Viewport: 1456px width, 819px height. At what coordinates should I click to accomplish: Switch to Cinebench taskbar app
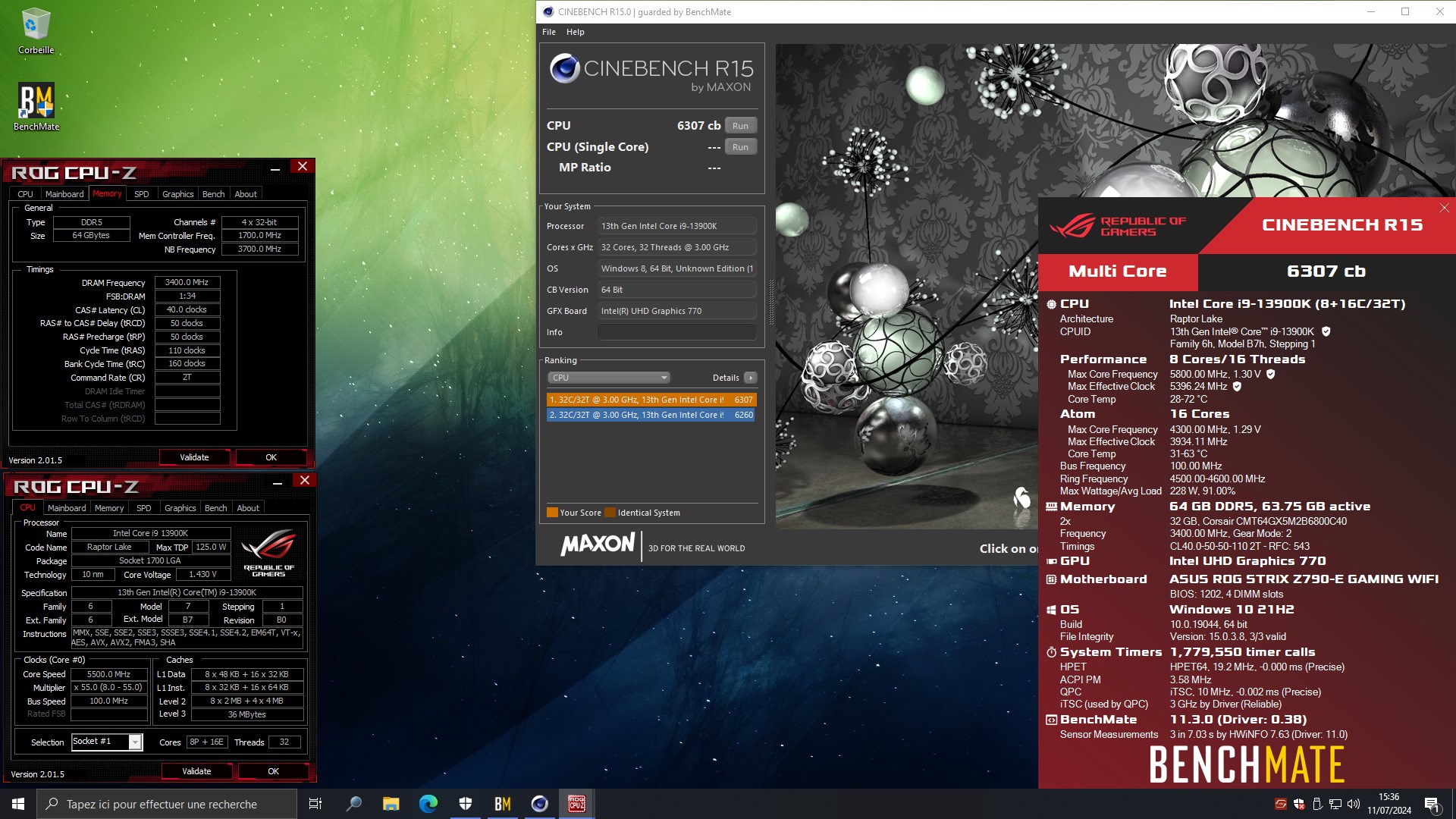point(539,804)
